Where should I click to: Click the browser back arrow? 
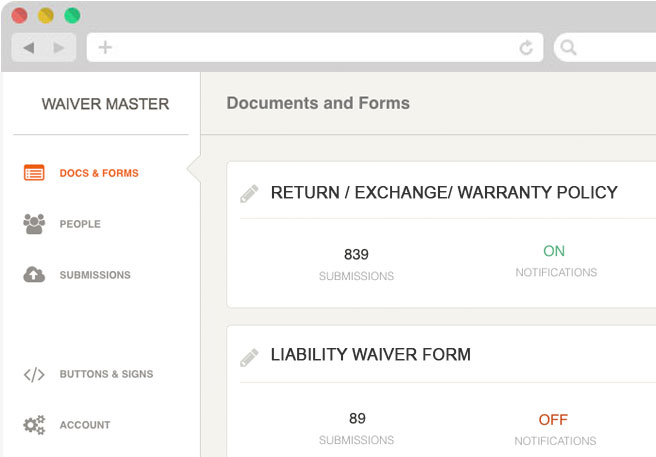tap(28, 48)
